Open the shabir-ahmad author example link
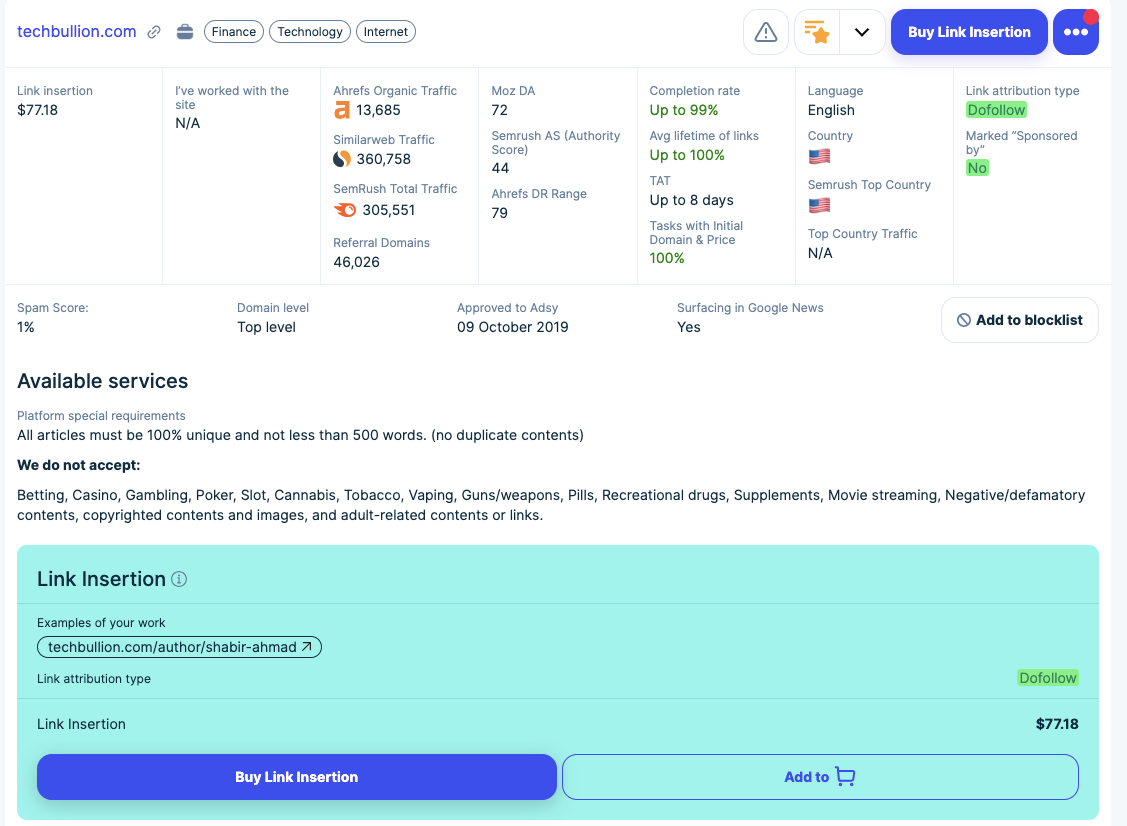 pos(179,647)
